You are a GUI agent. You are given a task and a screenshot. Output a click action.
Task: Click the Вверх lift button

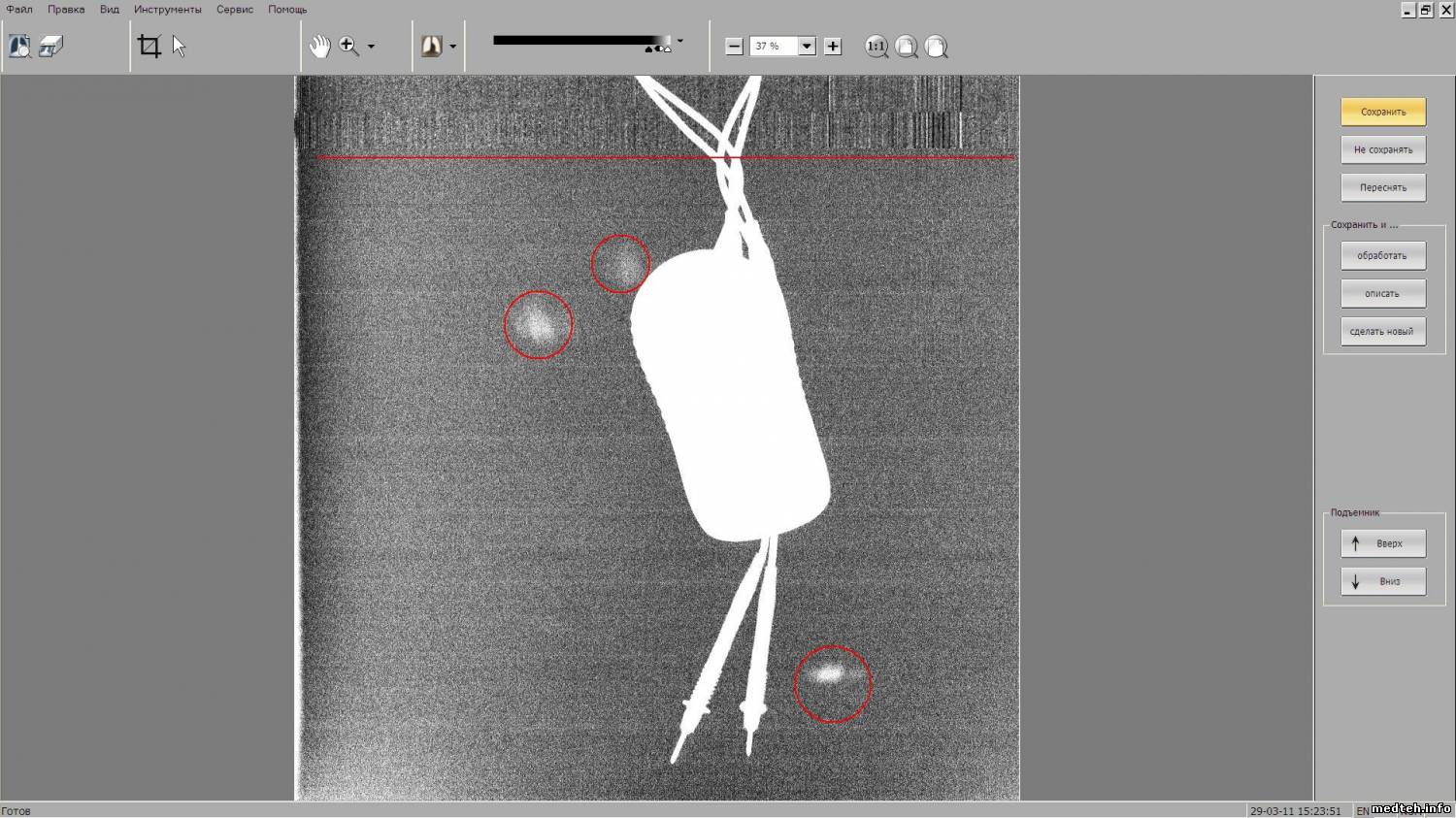pos(1383,543)
